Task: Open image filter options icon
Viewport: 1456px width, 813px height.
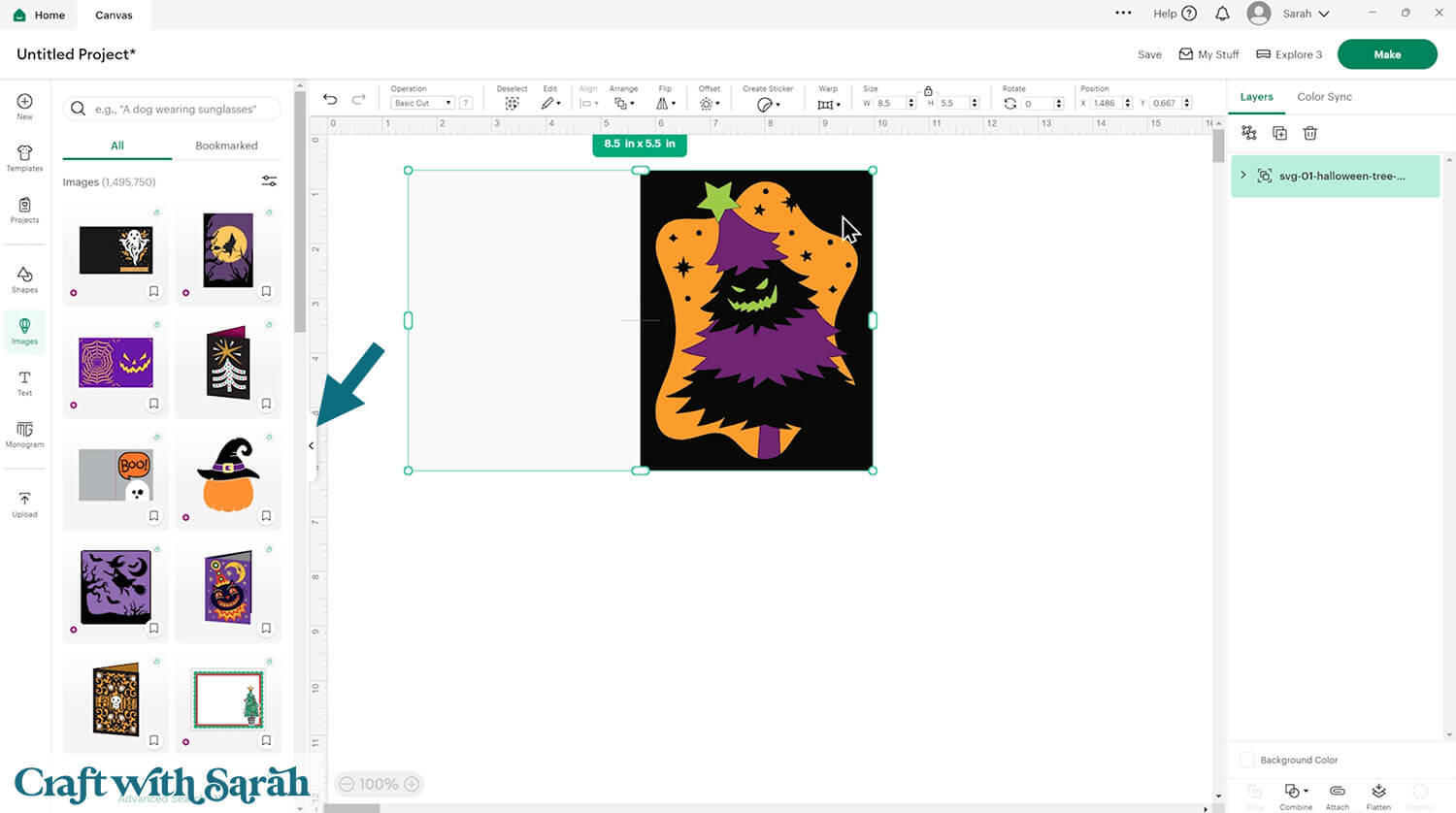Action: pyautogui.click(x=269, y=181)
